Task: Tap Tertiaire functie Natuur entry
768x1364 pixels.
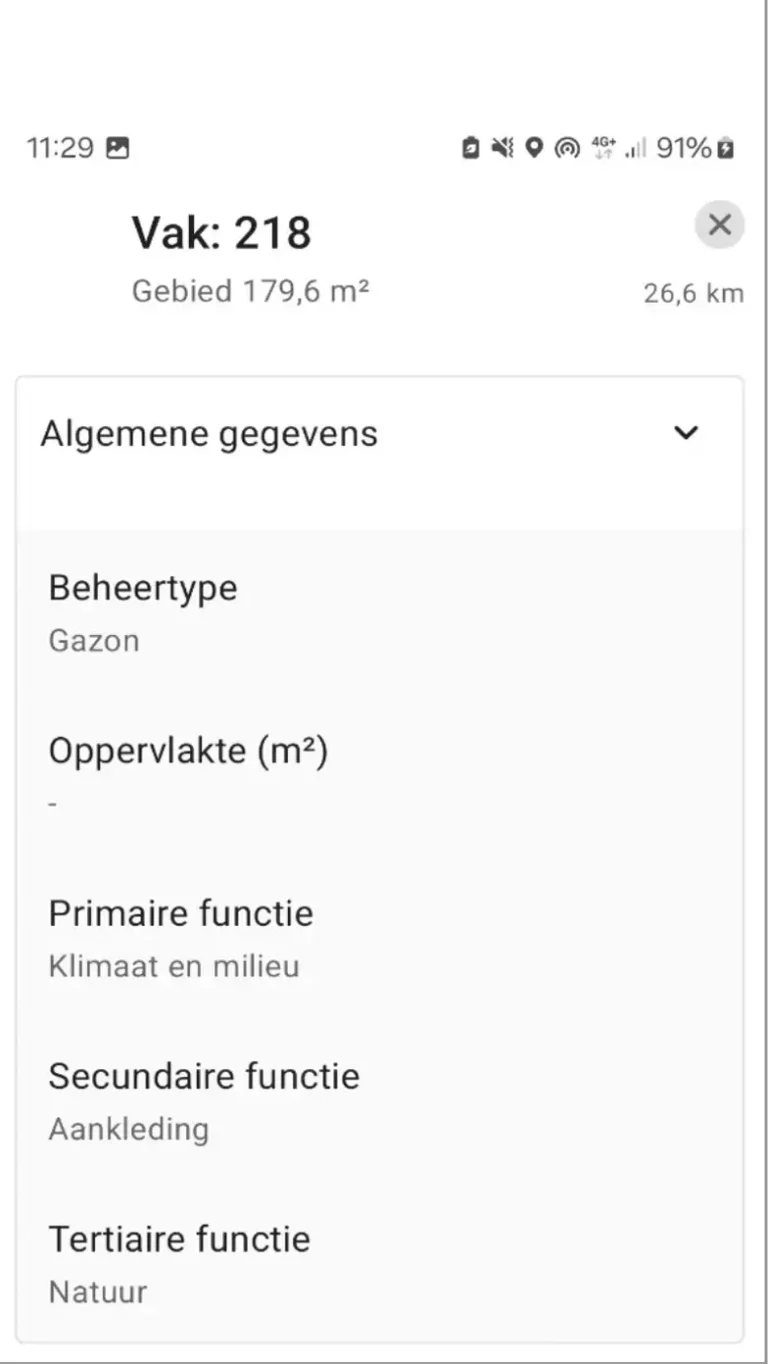Action: coord(179,1264)
